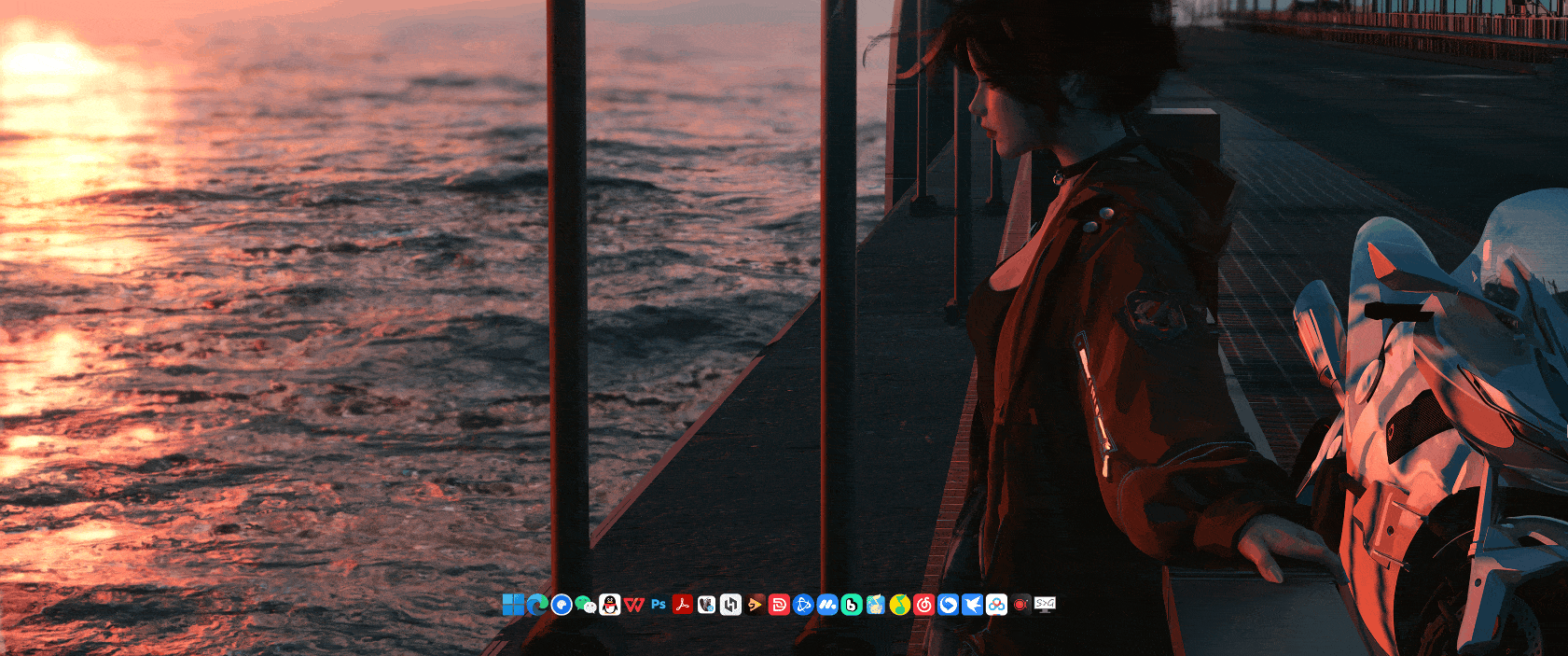Image resolution: width=1568 pixels, height=656 pixels.
Task: Launch Xunlei download manager
Action: pos(973,605)
